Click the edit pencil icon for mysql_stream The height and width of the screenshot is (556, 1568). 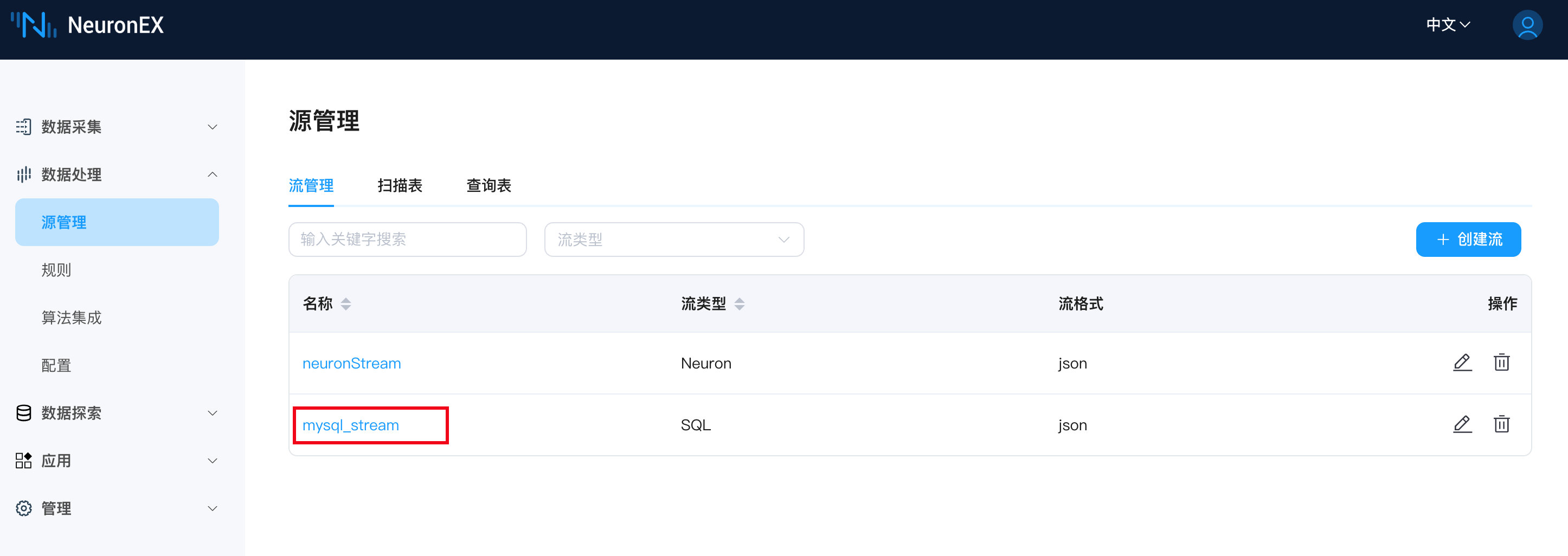tap(1462, 424)
